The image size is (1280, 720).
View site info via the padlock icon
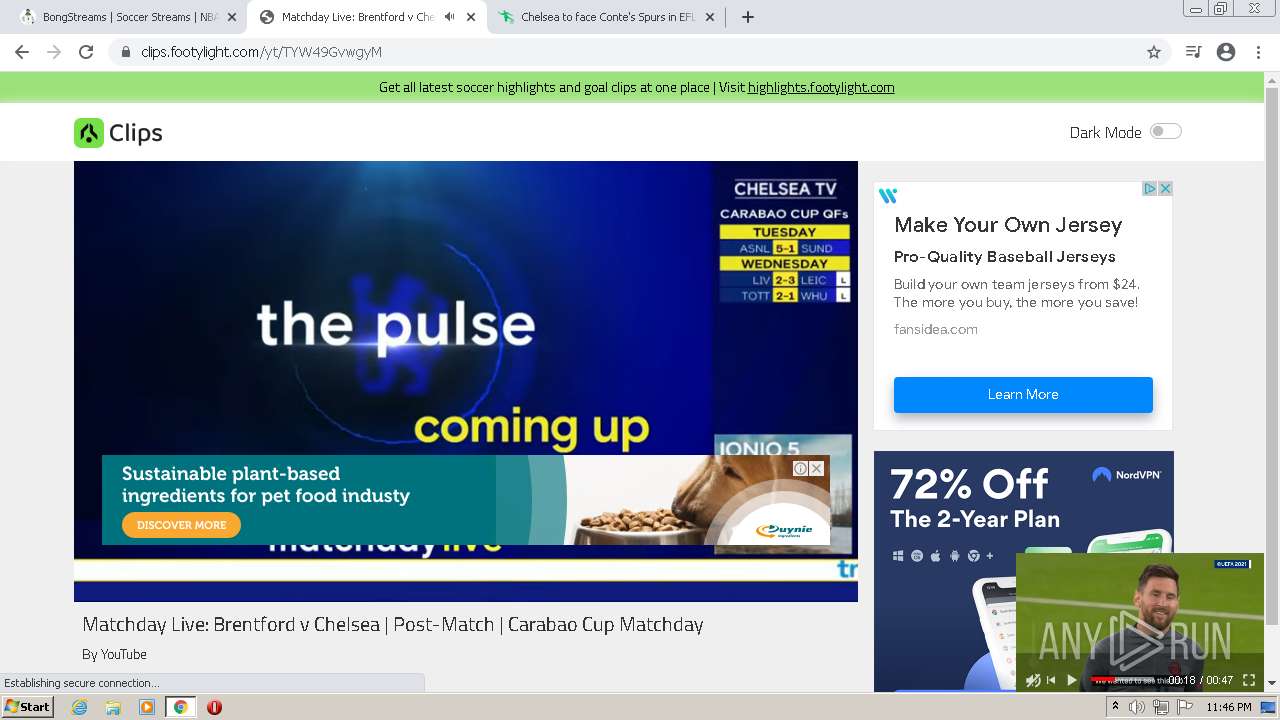pyautogui.click(x=125, y=52)
